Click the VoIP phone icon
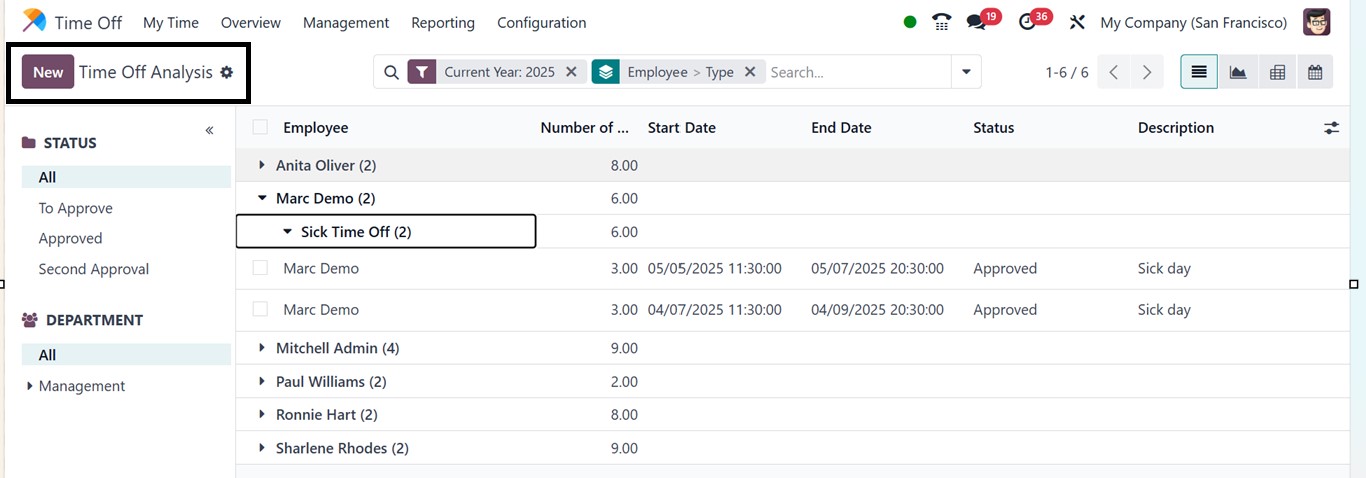The height and width of the screenshot is (478, 1366). click(941, 22)
